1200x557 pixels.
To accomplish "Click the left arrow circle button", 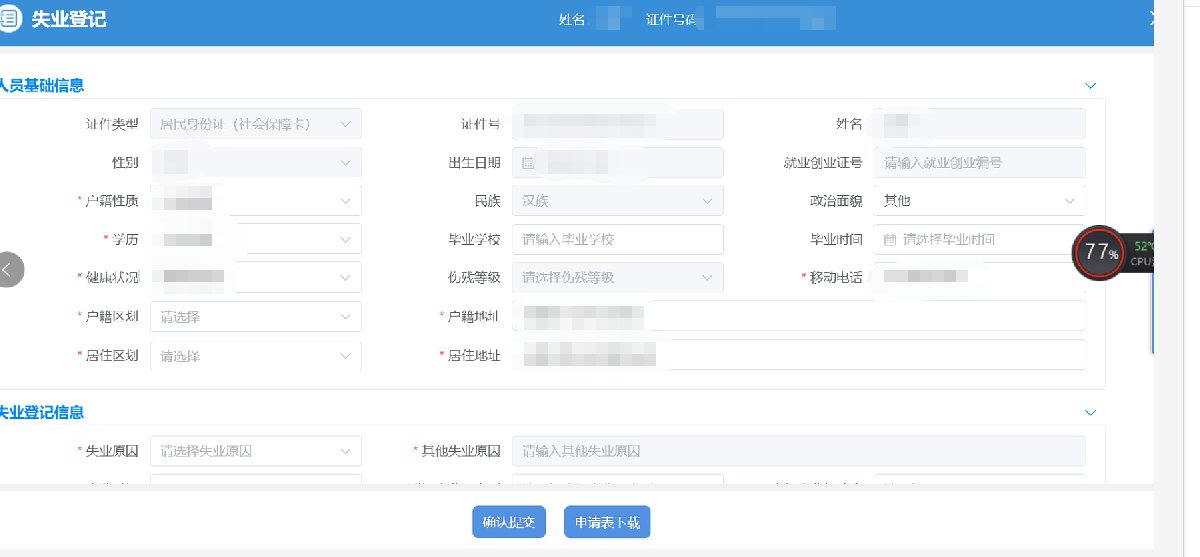I will tap(9, 269).
